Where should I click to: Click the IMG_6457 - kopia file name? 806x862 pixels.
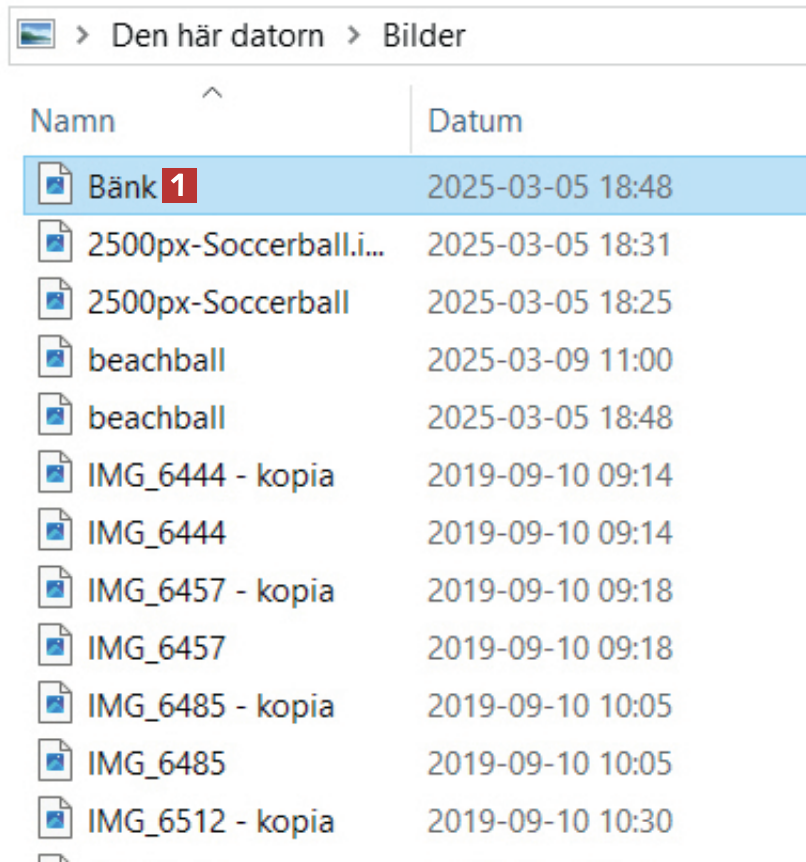point(210,591)
